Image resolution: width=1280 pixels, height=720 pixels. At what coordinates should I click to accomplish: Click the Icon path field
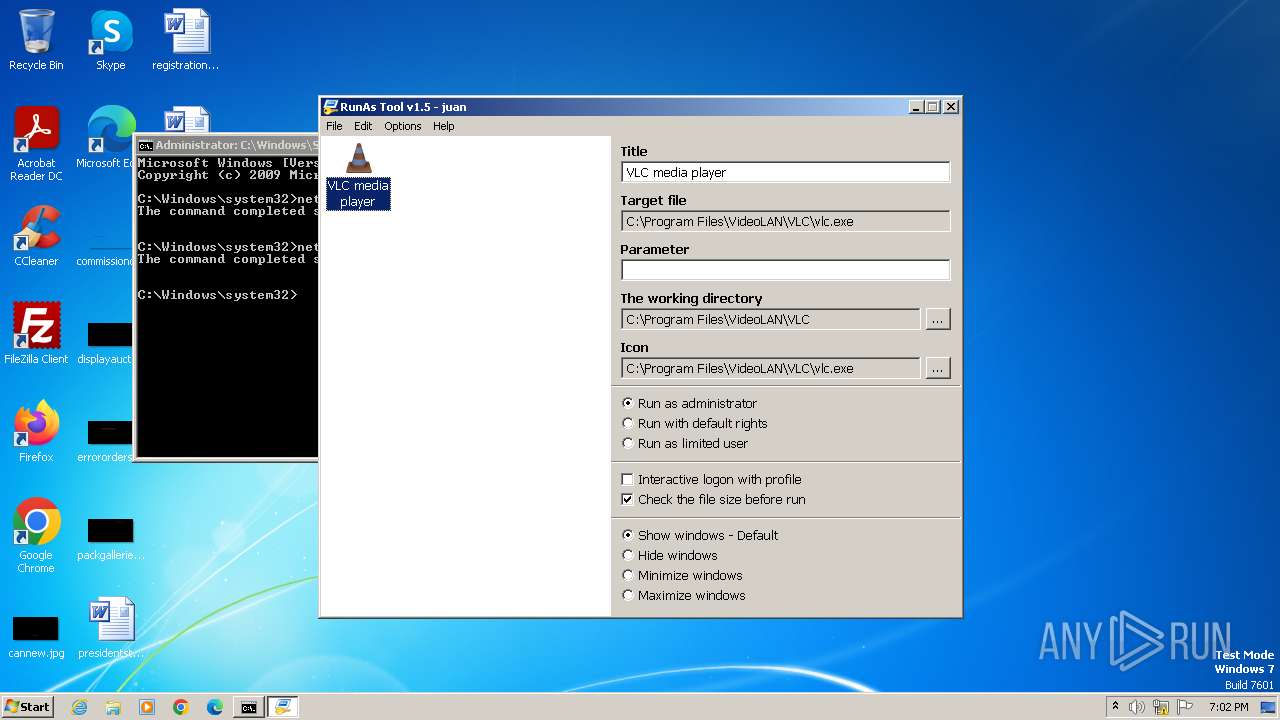click(x=770, y=368)
